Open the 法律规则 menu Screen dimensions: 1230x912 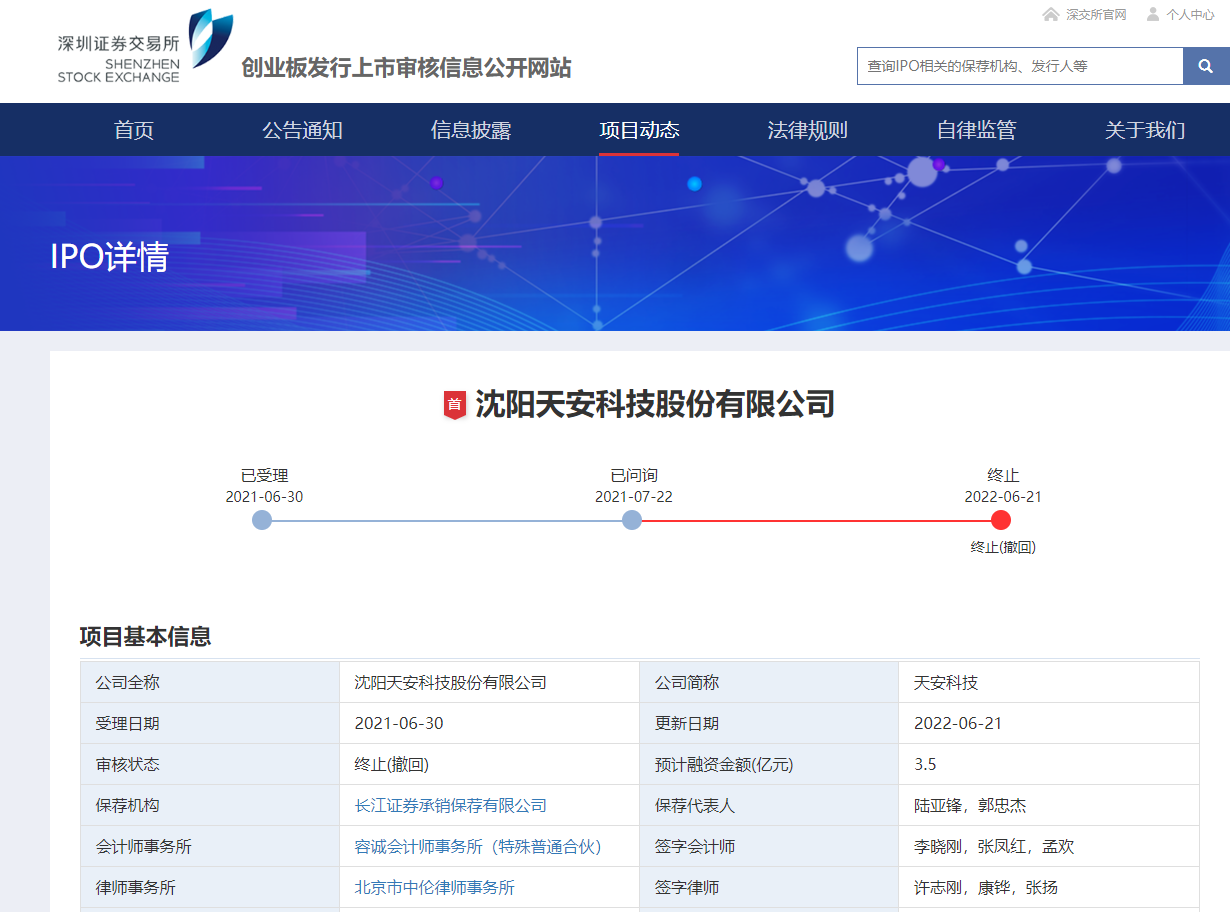807,130
